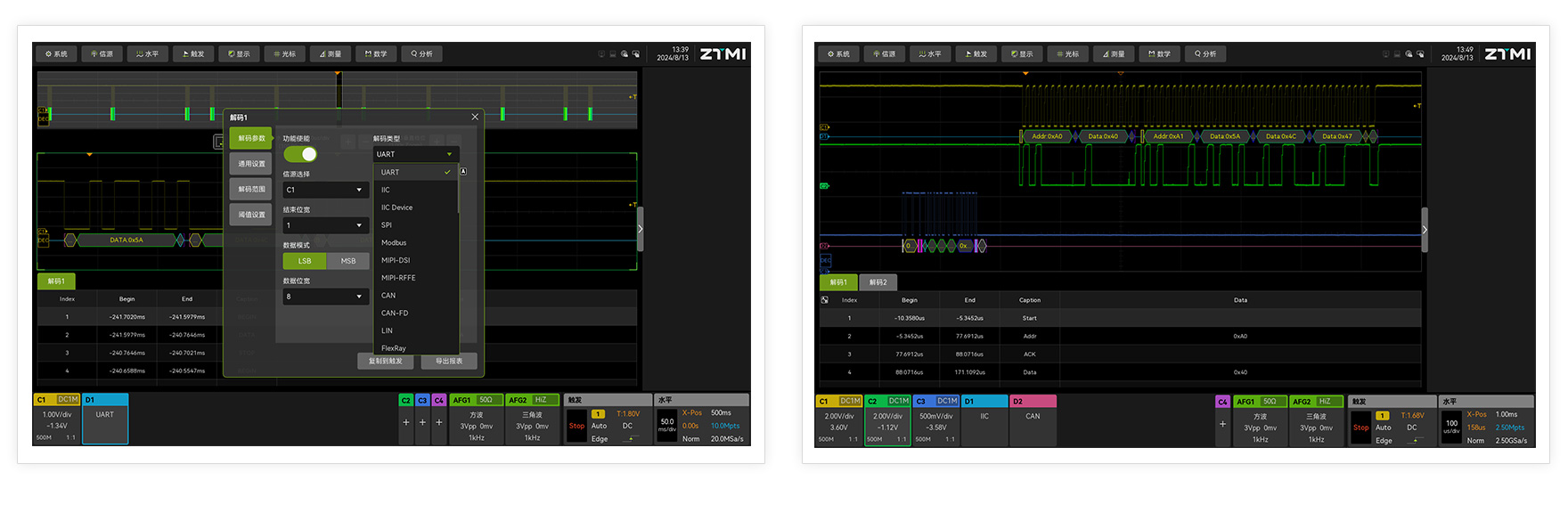This screenshot has height=513, width=1568.
Task: Click the 分析 analysis button in right toolbar
Action: click(x=1205, y=54)
